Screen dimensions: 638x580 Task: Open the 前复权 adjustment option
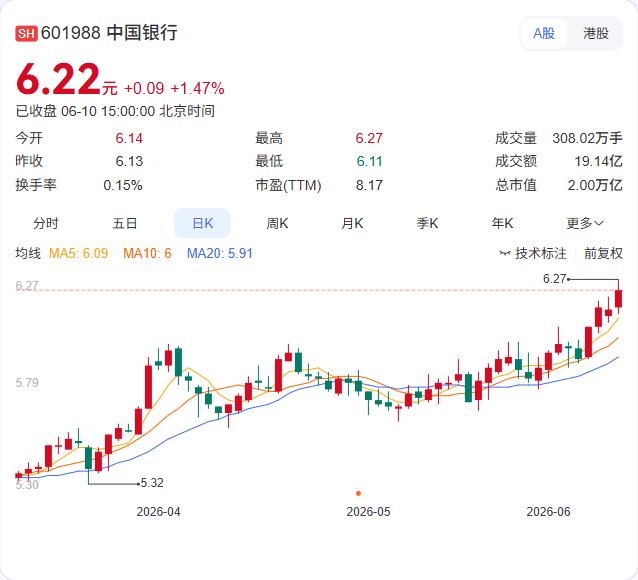pyautogui.click(x=603, y=254)
